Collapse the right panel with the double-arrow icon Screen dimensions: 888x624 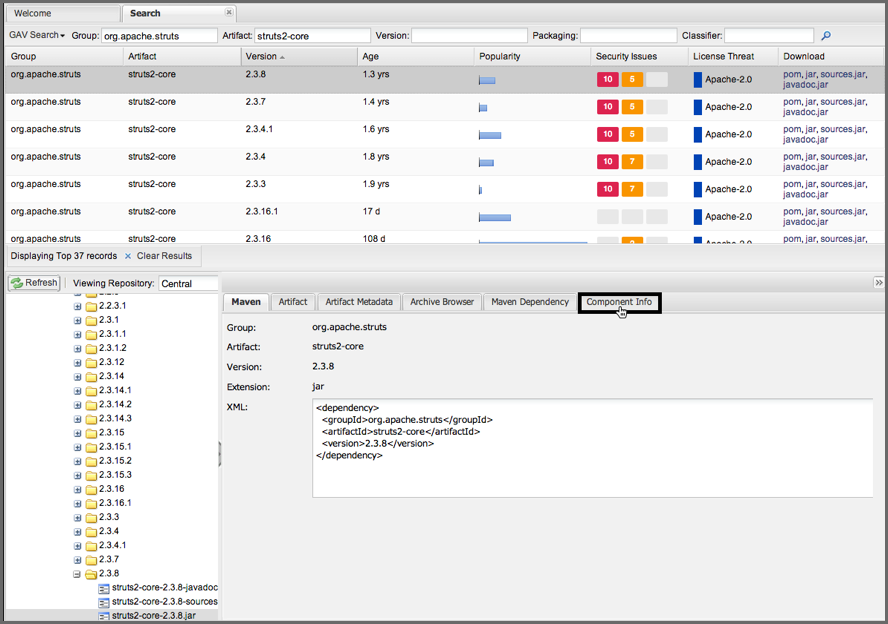878,283
